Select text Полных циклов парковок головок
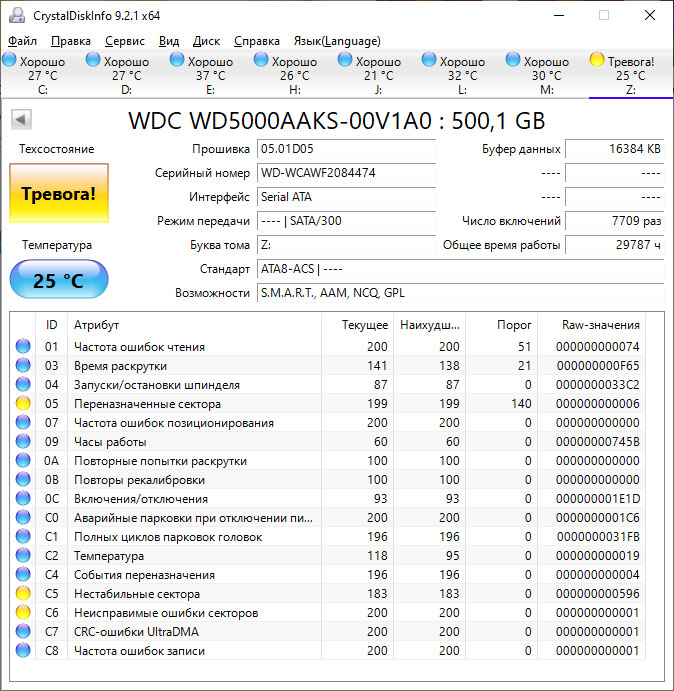The image size is (674, 691). tap(168, 537)
